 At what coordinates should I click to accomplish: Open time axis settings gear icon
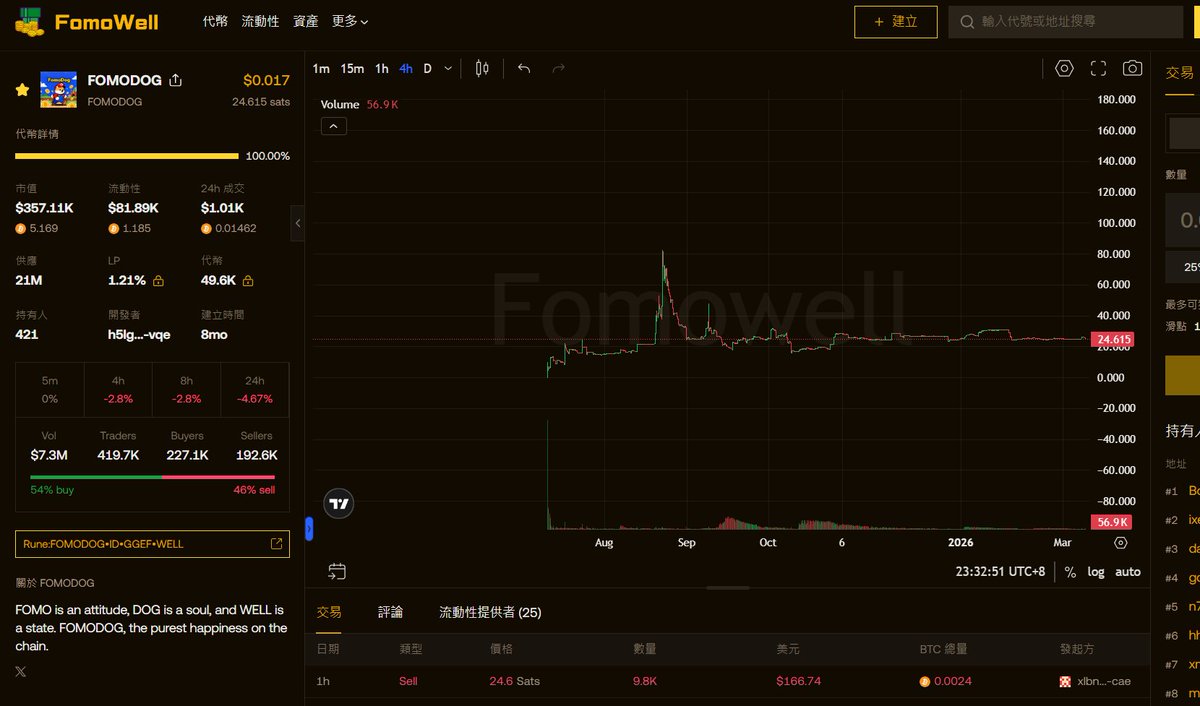[x=1120, y=543]
